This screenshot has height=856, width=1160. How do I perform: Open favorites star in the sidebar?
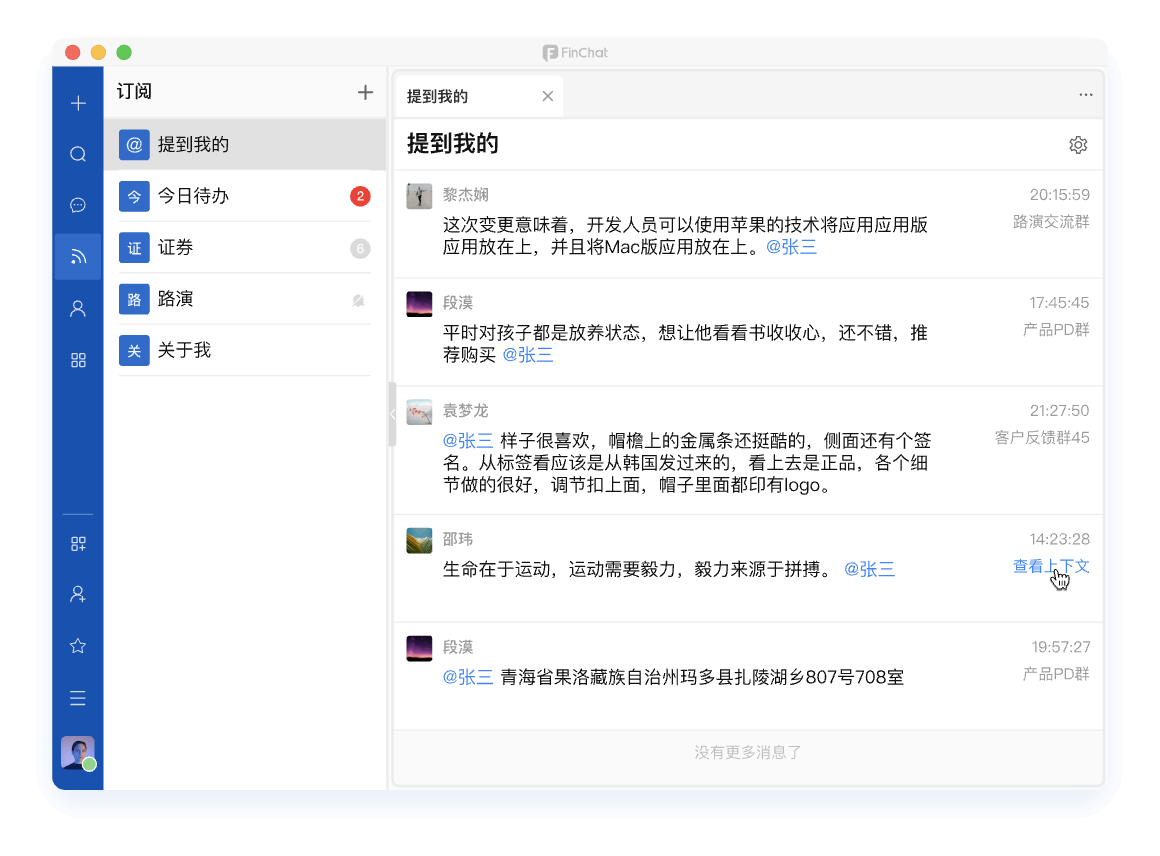click(78, 646)
